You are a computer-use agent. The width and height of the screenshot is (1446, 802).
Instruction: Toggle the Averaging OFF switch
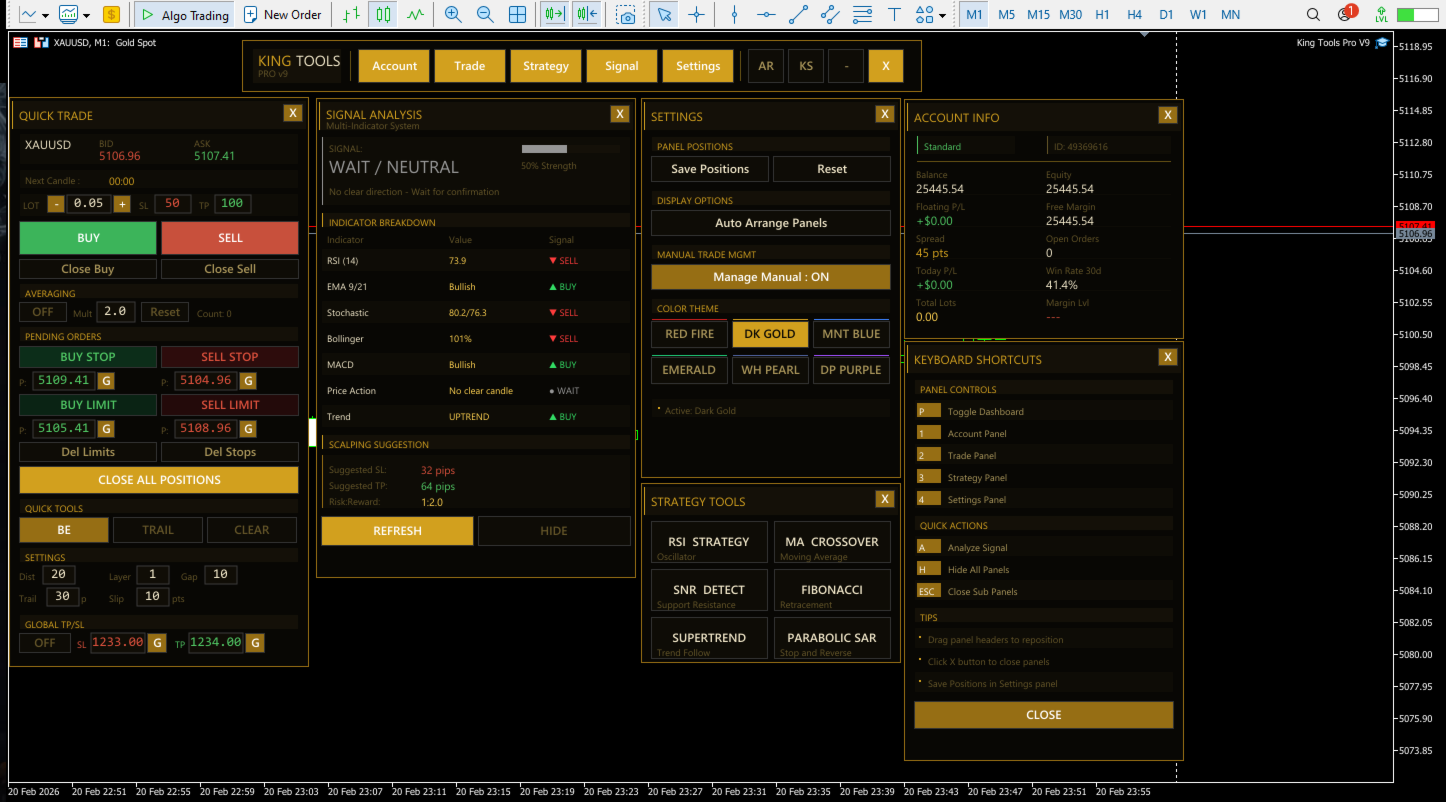43,312
